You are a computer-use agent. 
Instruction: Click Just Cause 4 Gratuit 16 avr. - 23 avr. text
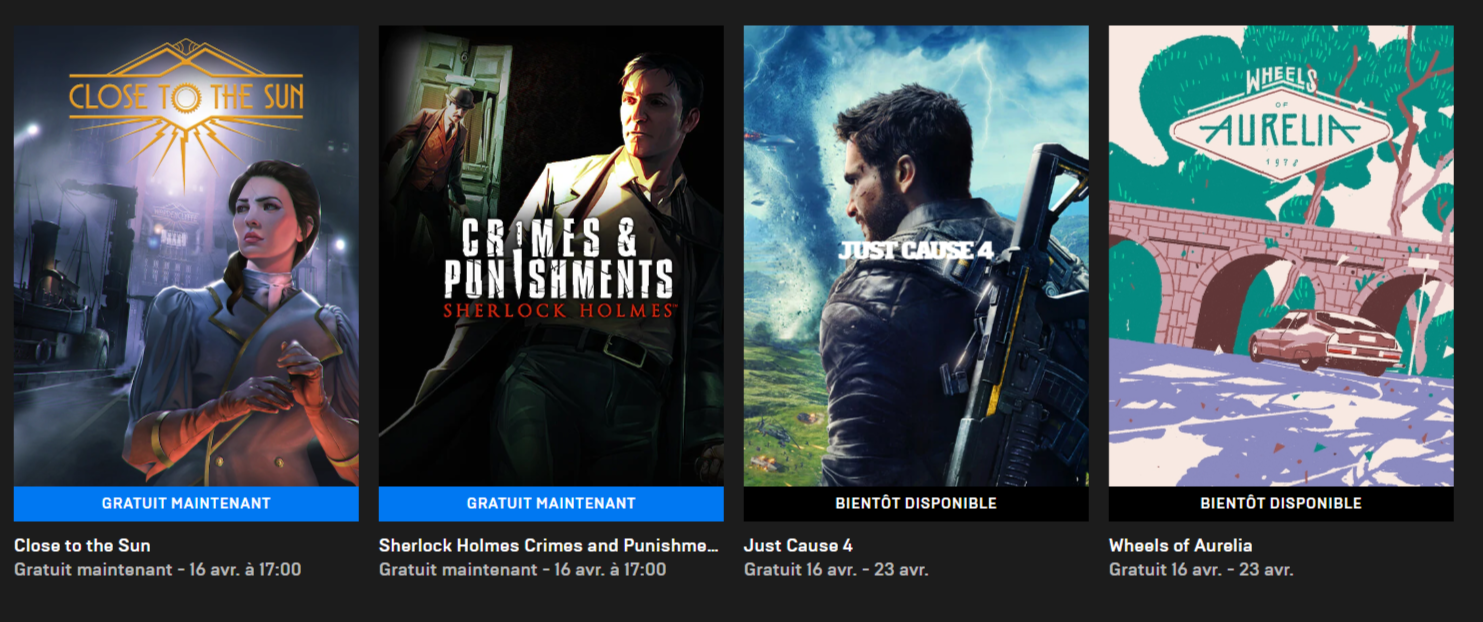click(x=836, y=570)
